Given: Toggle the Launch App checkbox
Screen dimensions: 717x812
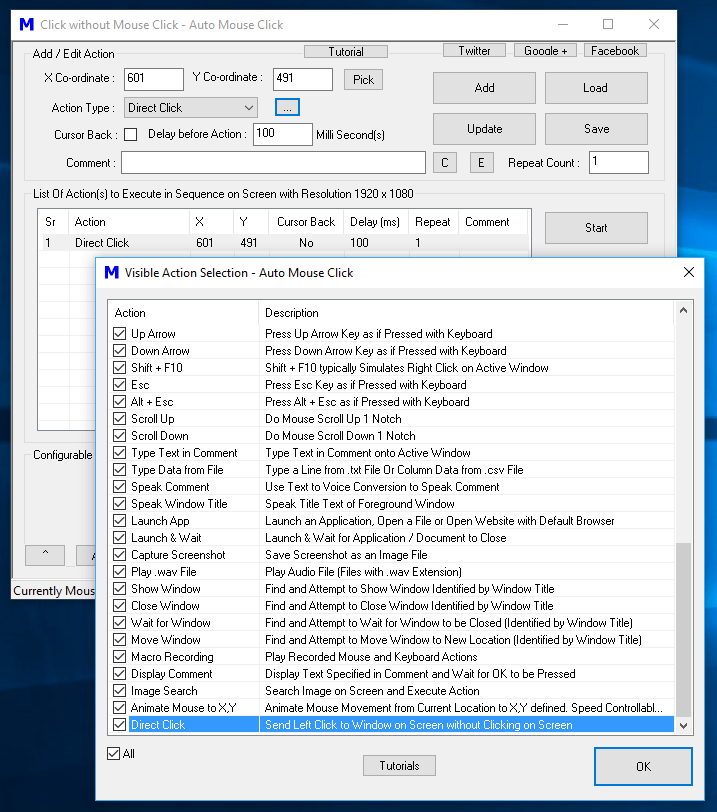Looking at the screenshot, I should [x=120, y=520].
